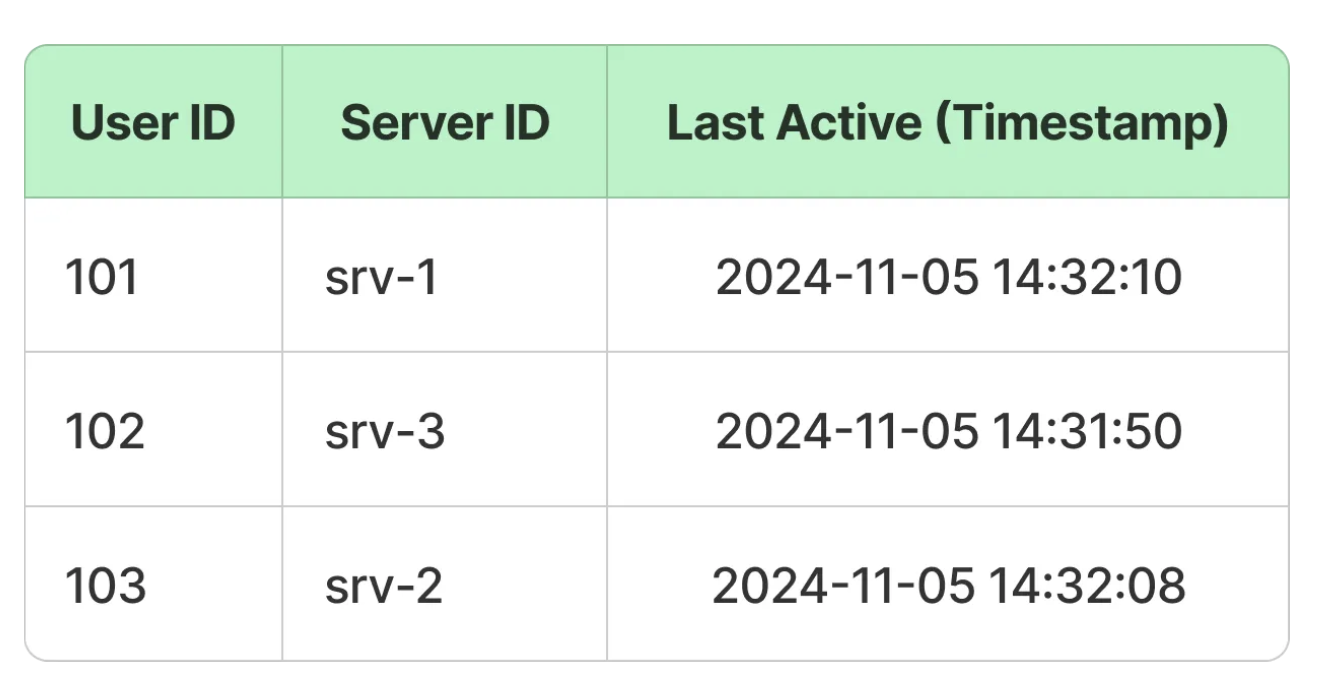Screen dimensions: 1322x688
Task: Select the user ID 103 cell
Action: (105, 585)
